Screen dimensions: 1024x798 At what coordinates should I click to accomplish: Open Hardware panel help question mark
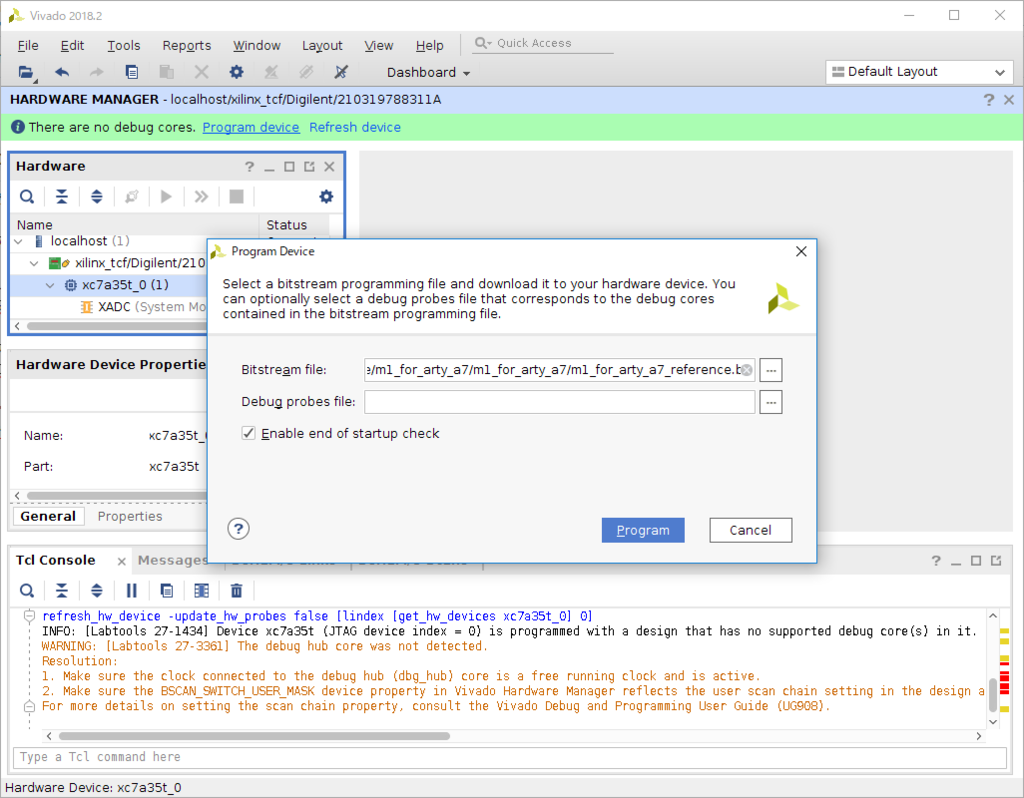click(x=249, y=167)
